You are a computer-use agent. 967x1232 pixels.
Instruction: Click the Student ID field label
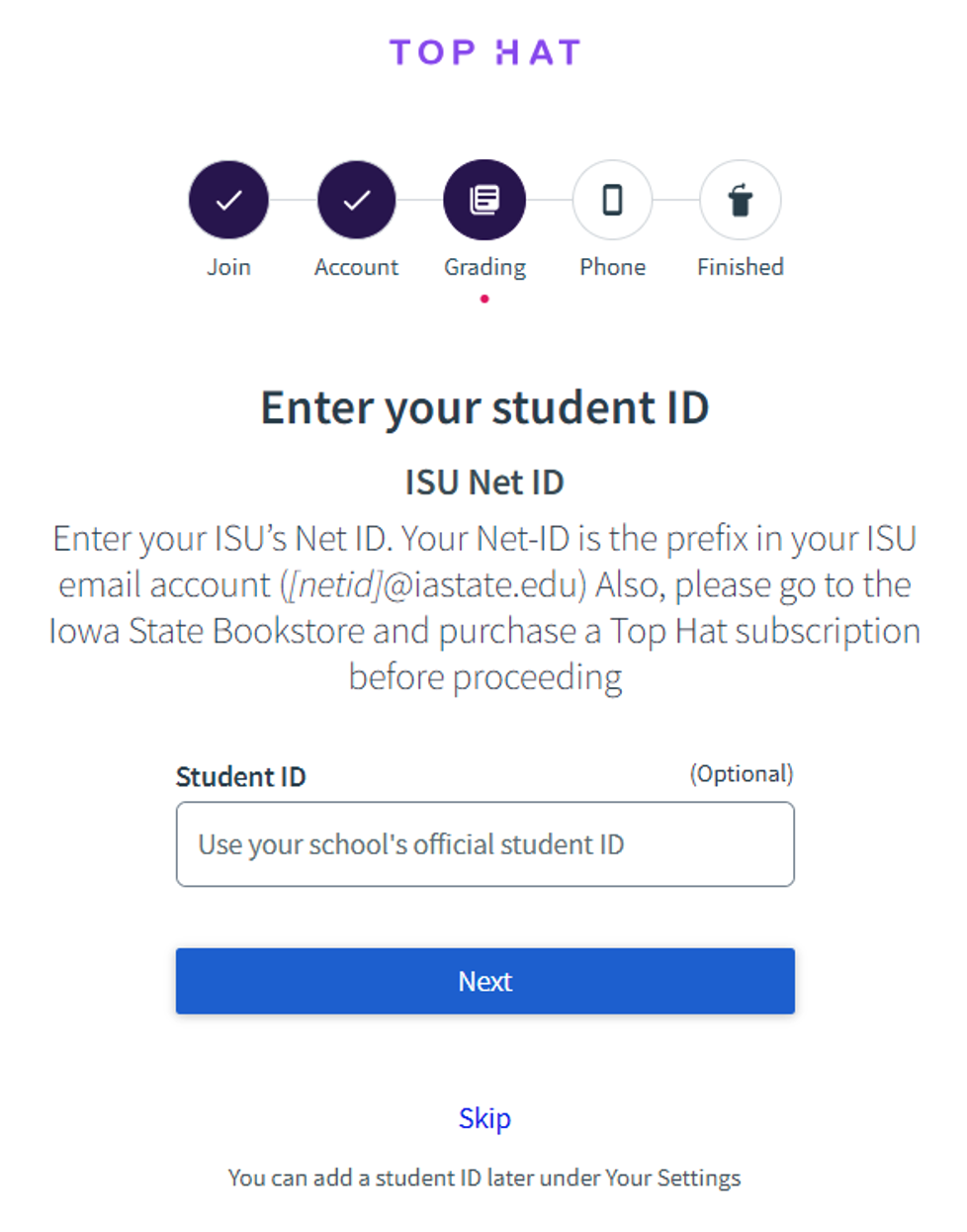[240, 777]
